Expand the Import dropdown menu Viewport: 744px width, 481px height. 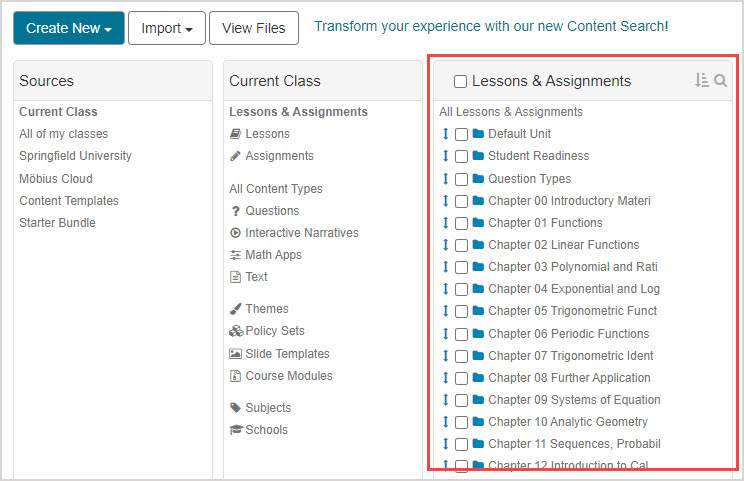point(167,28)
